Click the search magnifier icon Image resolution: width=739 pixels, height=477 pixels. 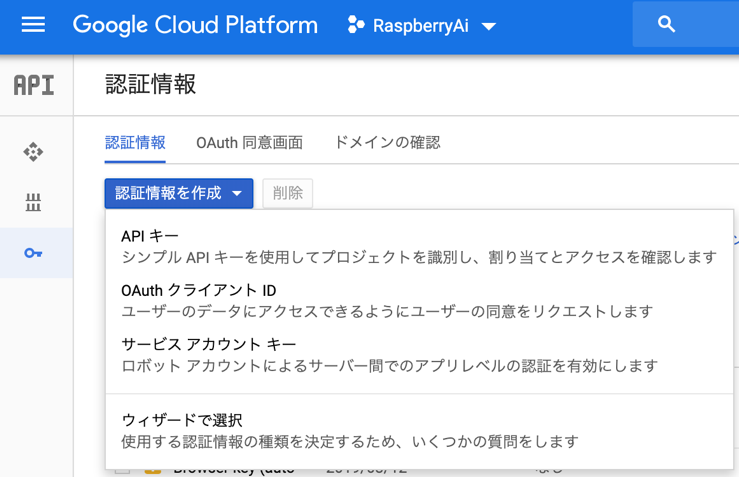666,24
